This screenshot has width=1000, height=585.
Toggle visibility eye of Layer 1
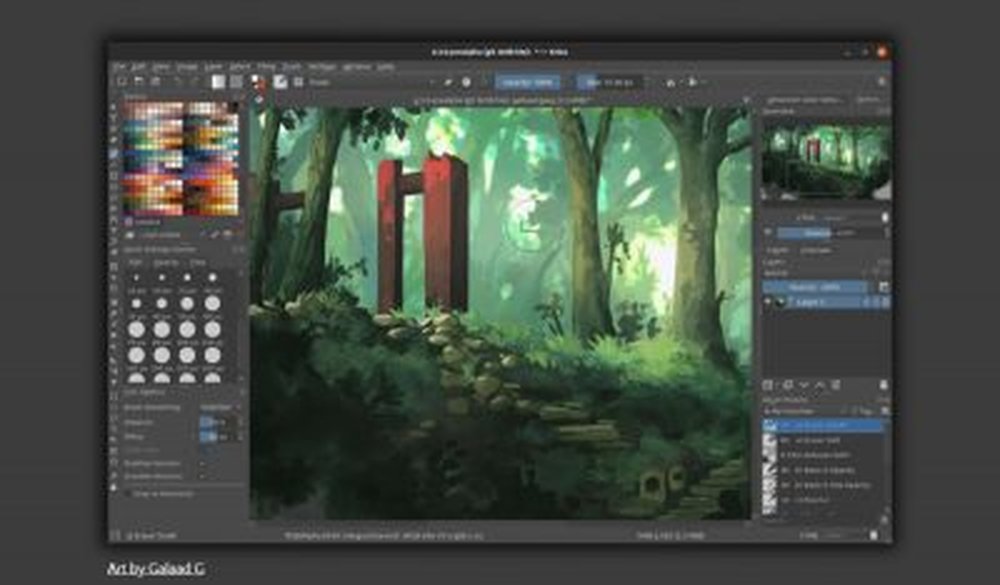click(x=769, y=301)
